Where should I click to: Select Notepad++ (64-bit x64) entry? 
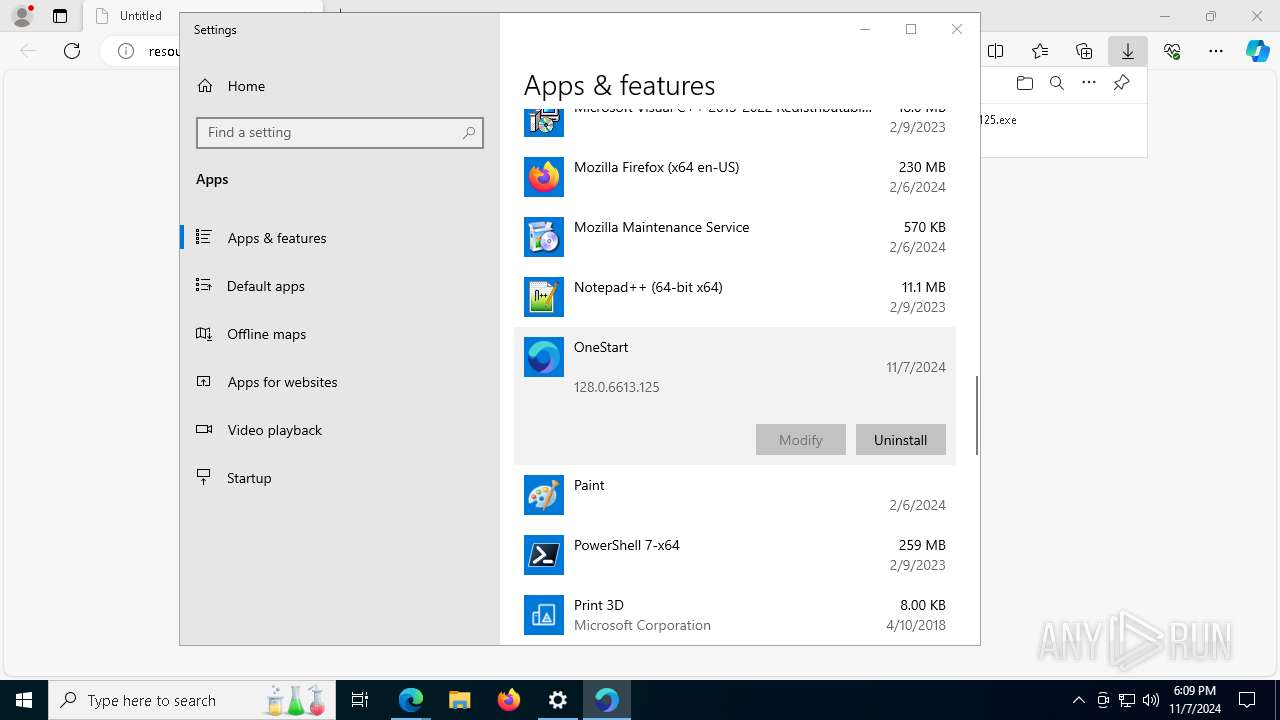coord(735,297)
